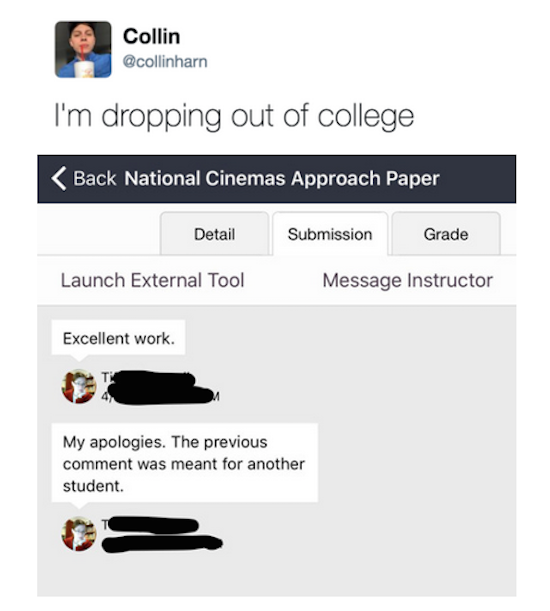
Task: Switch to the Detail tab
Action: (214, 234)
